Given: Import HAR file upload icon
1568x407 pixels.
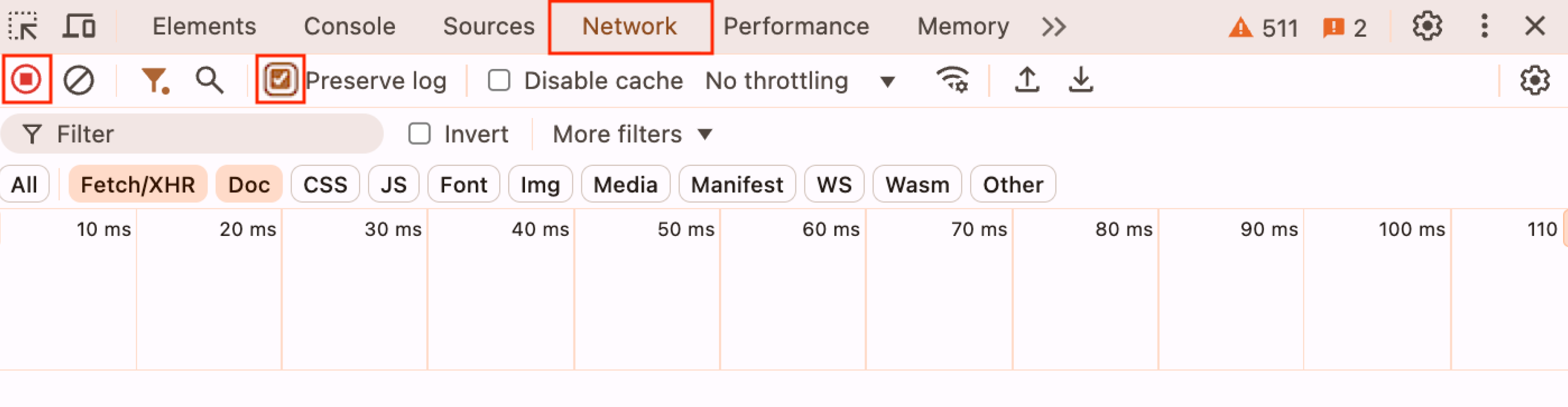Looking at the screenshot, I should coord(1027,80).
